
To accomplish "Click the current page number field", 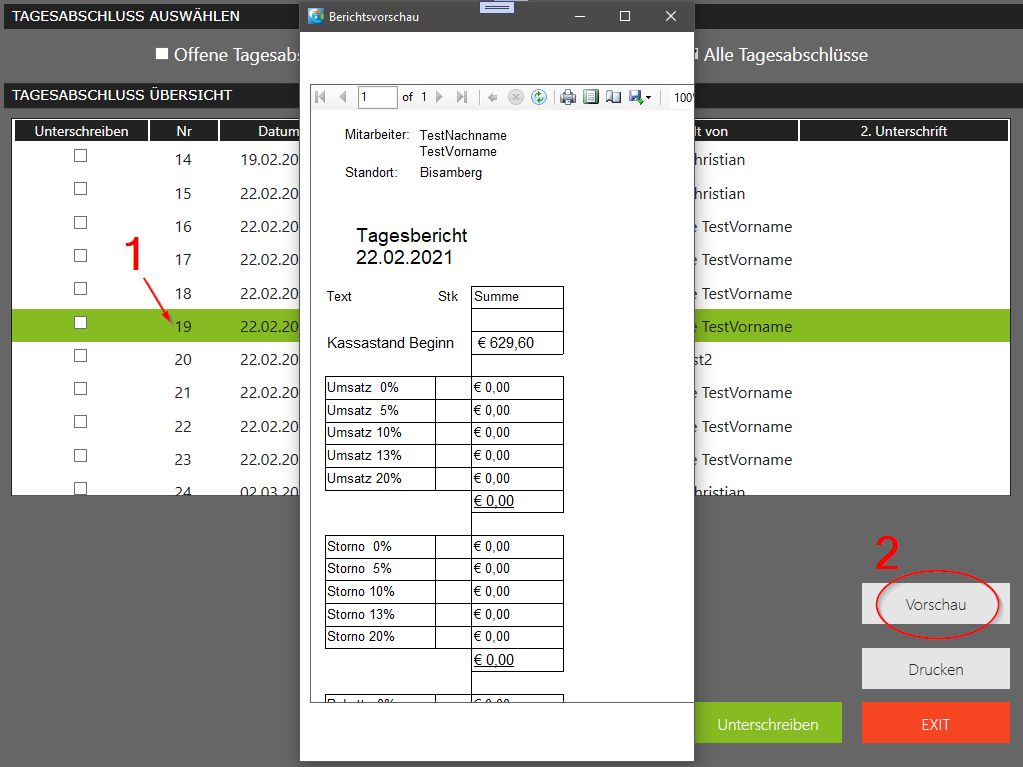I will point(377,97).
